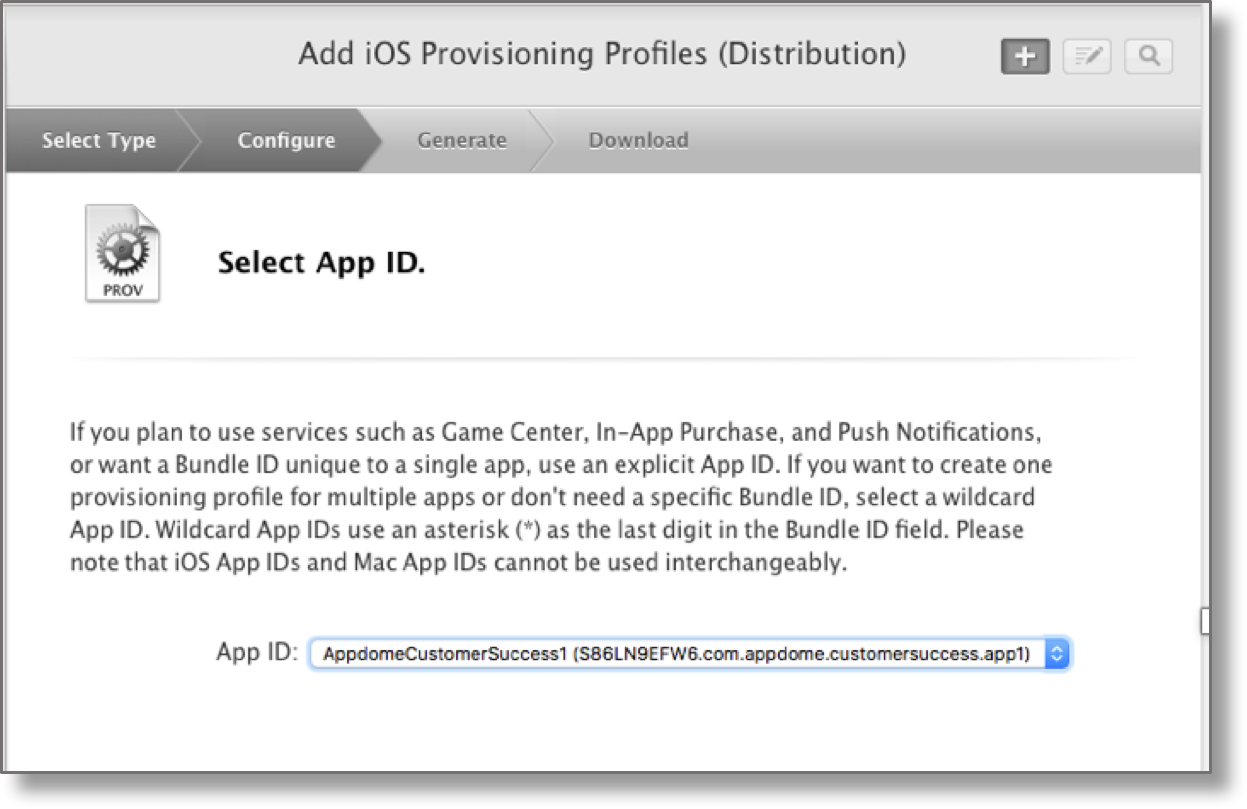Click the blue arrows on App ID selector
The height and width of the screenshot is (809, 1247).
click(x=1057, y=654)
